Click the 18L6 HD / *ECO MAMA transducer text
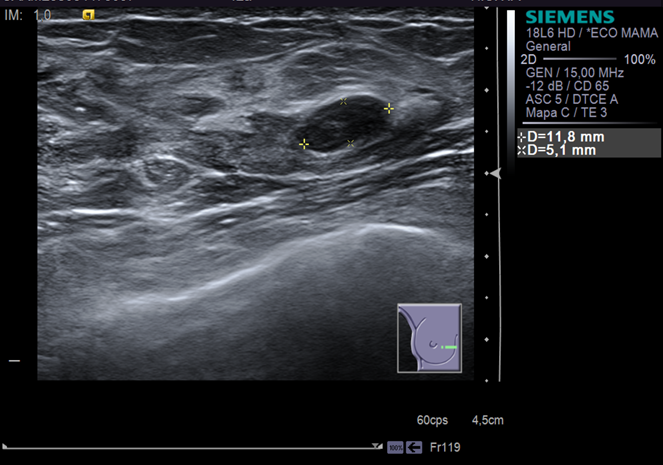663x465 pixels. tap(592, 33)
